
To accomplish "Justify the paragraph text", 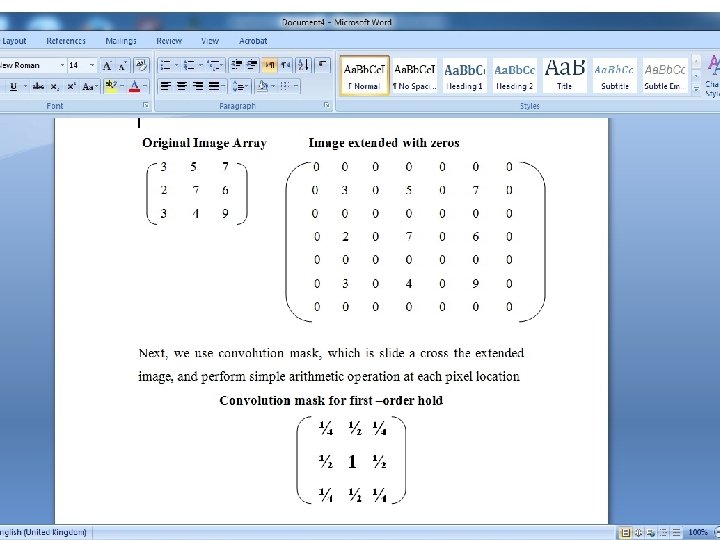I will 214,86.
